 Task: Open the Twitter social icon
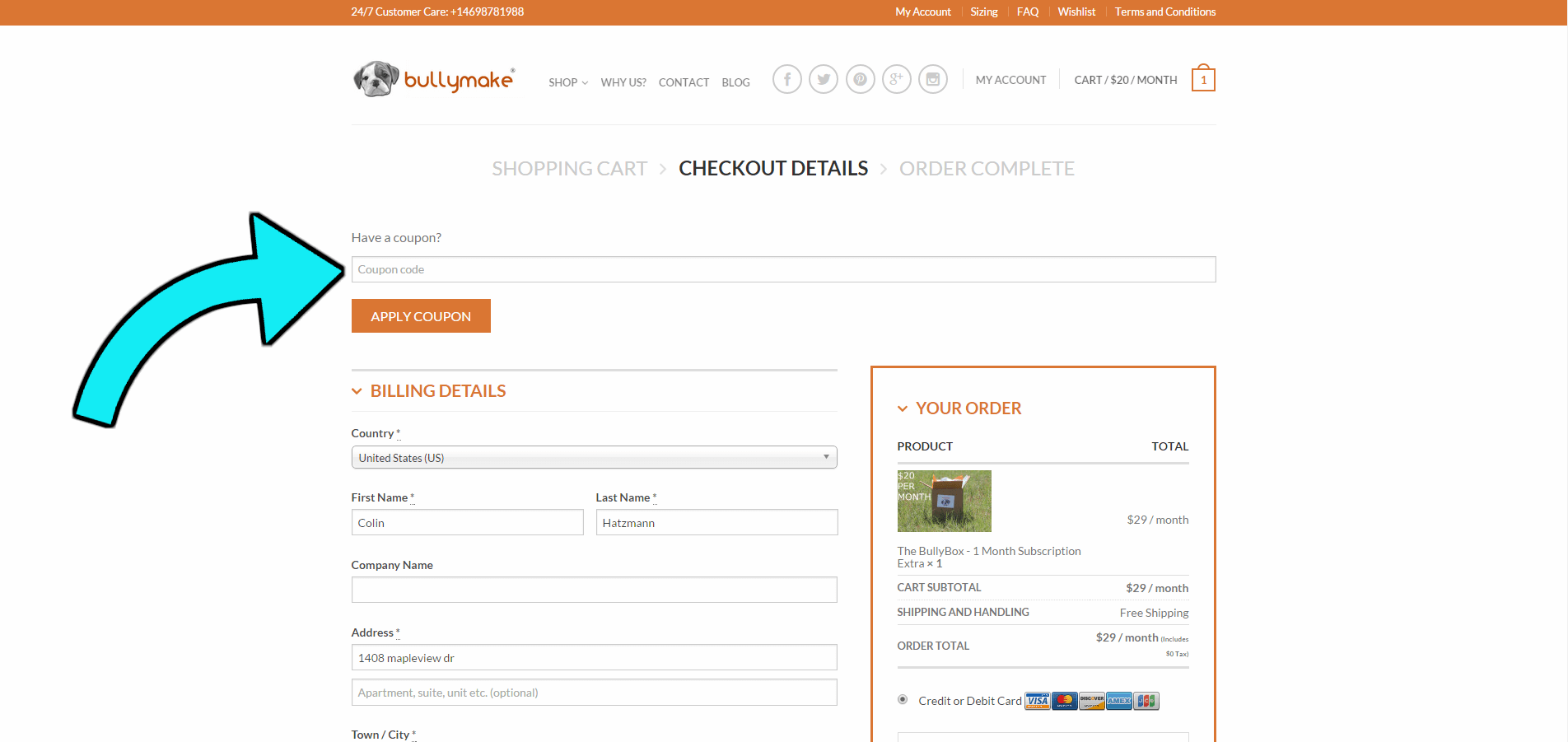(x=824, y=79)
